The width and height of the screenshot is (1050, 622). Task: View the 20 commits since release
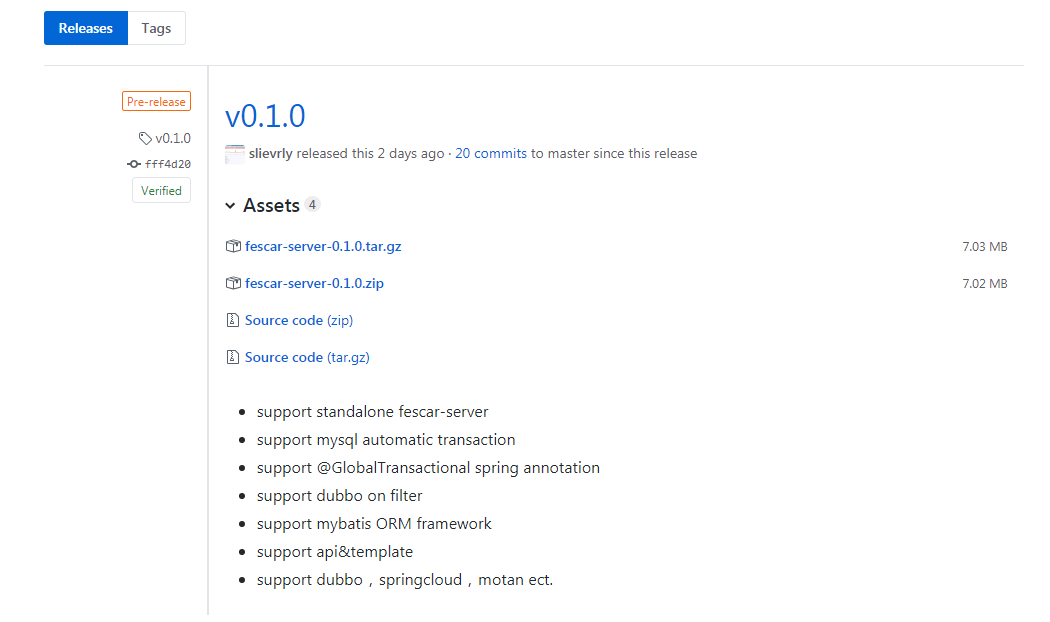pyautogui.click(x=491, y=154)
